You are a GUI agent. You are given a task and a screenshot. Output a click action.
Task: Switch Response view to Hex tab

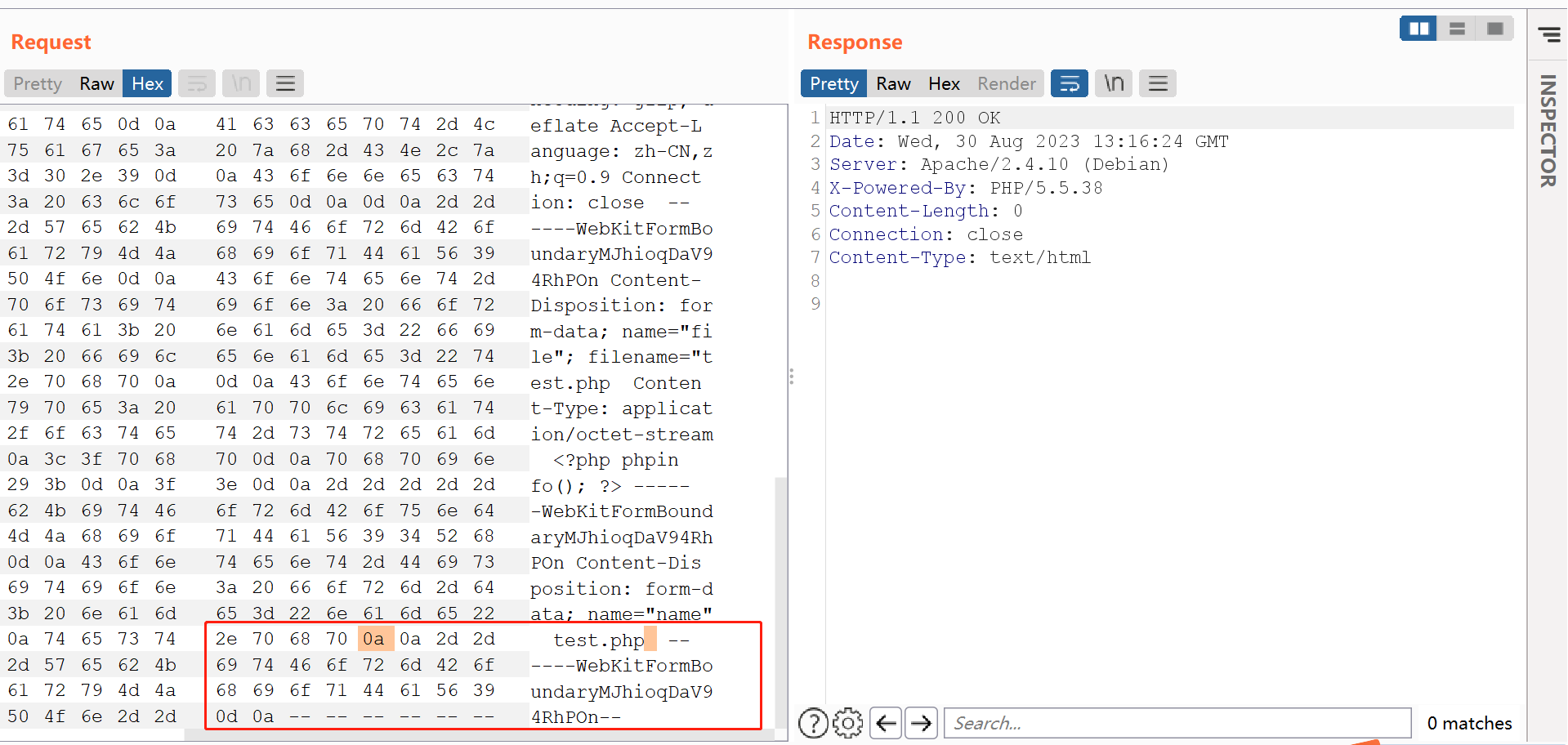944,83
